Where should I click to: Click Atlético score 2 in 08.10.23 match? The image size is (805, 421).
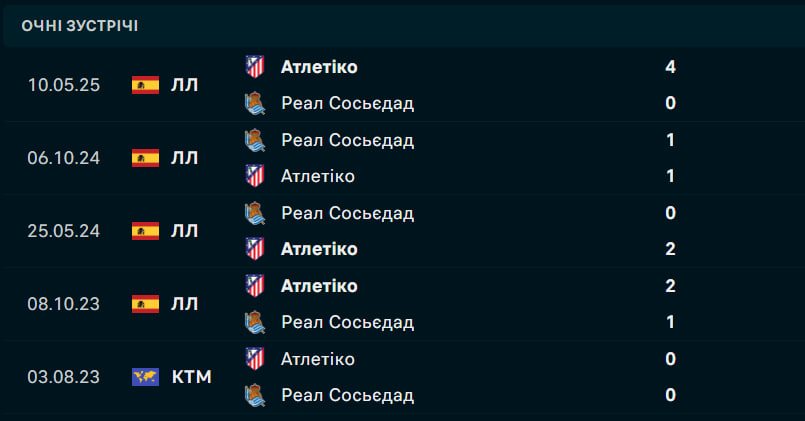point(670,286)
